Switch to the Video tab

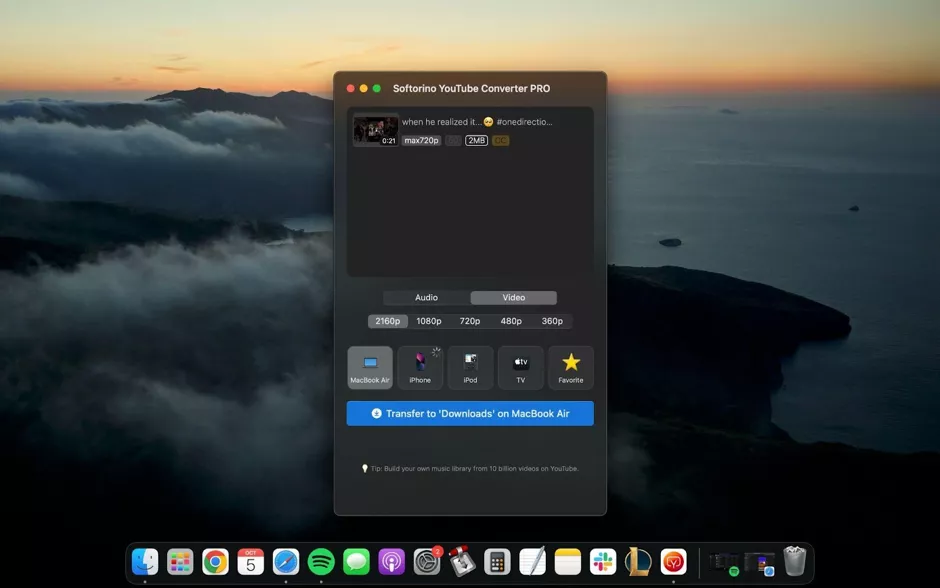pyautogui.click(x=513, y=297)
